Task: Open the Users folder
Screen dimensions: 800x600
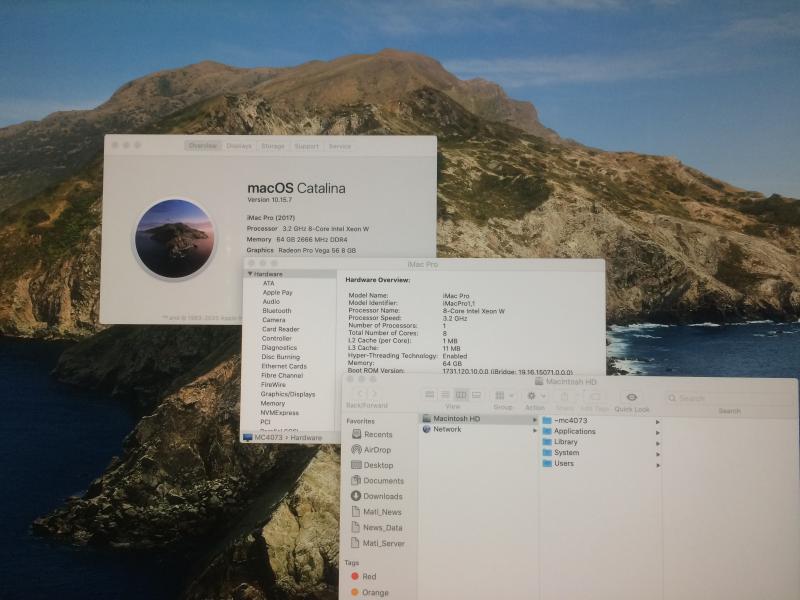Action: tap(558, 463)
